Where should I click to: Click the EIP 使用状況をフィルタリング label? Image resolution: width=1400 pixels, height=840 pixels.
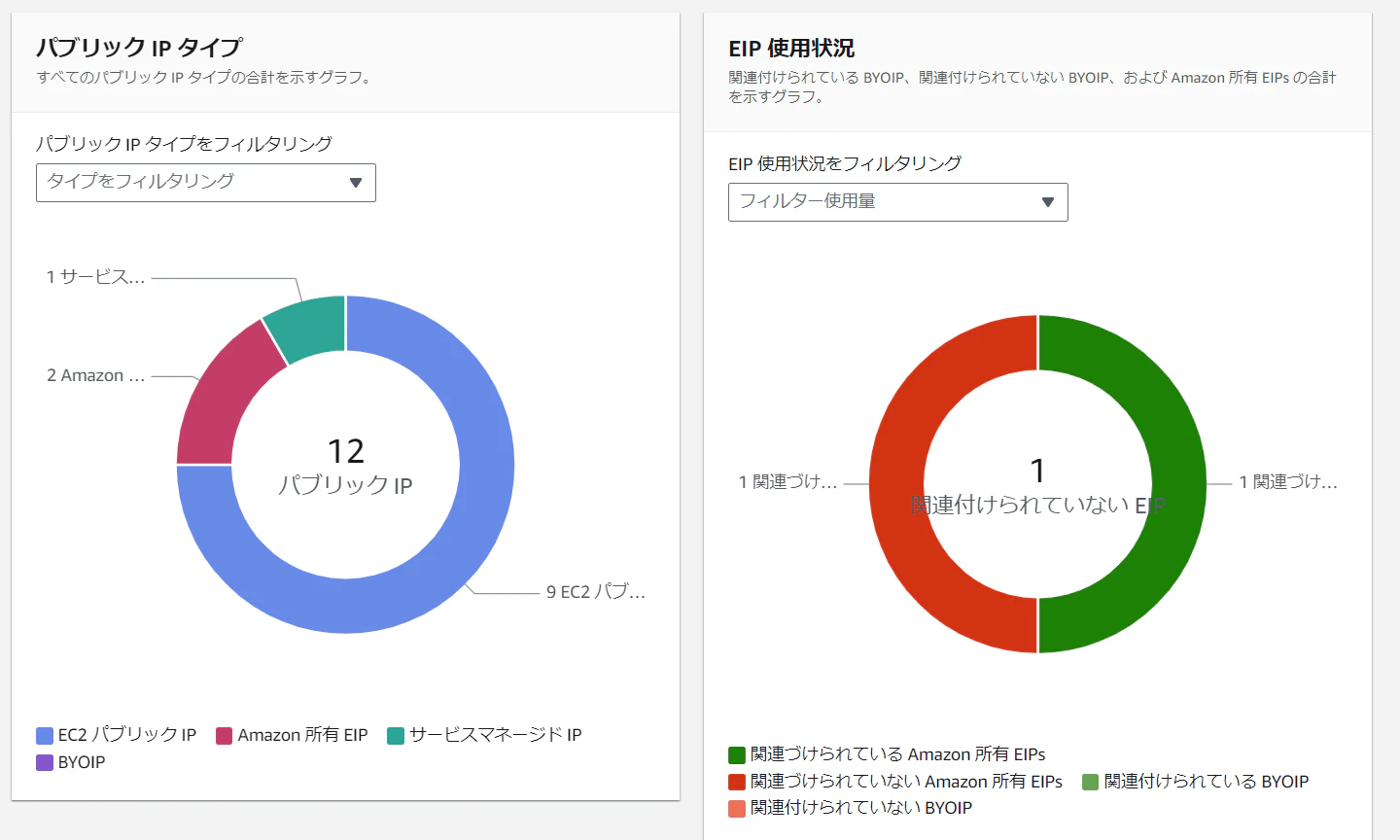point(845,163)
